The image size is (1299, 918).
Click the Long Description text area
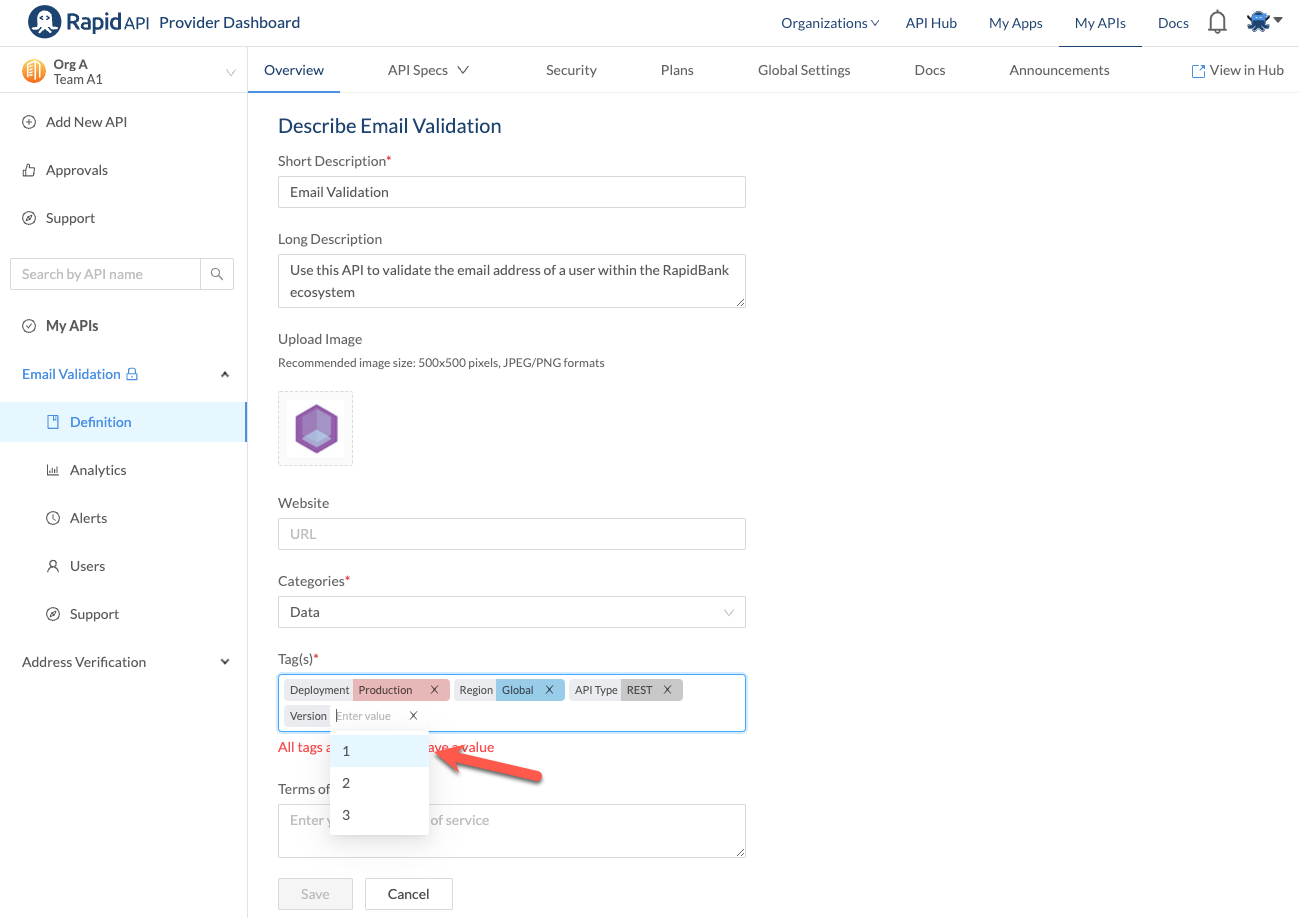[x=512, y=281]
